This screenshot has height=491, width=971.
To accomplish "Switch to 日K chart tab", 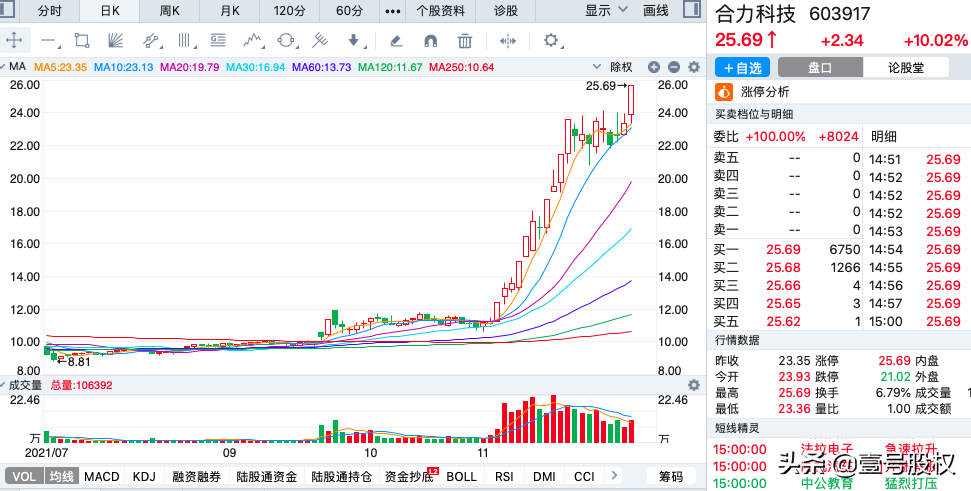I will (110, 11).
